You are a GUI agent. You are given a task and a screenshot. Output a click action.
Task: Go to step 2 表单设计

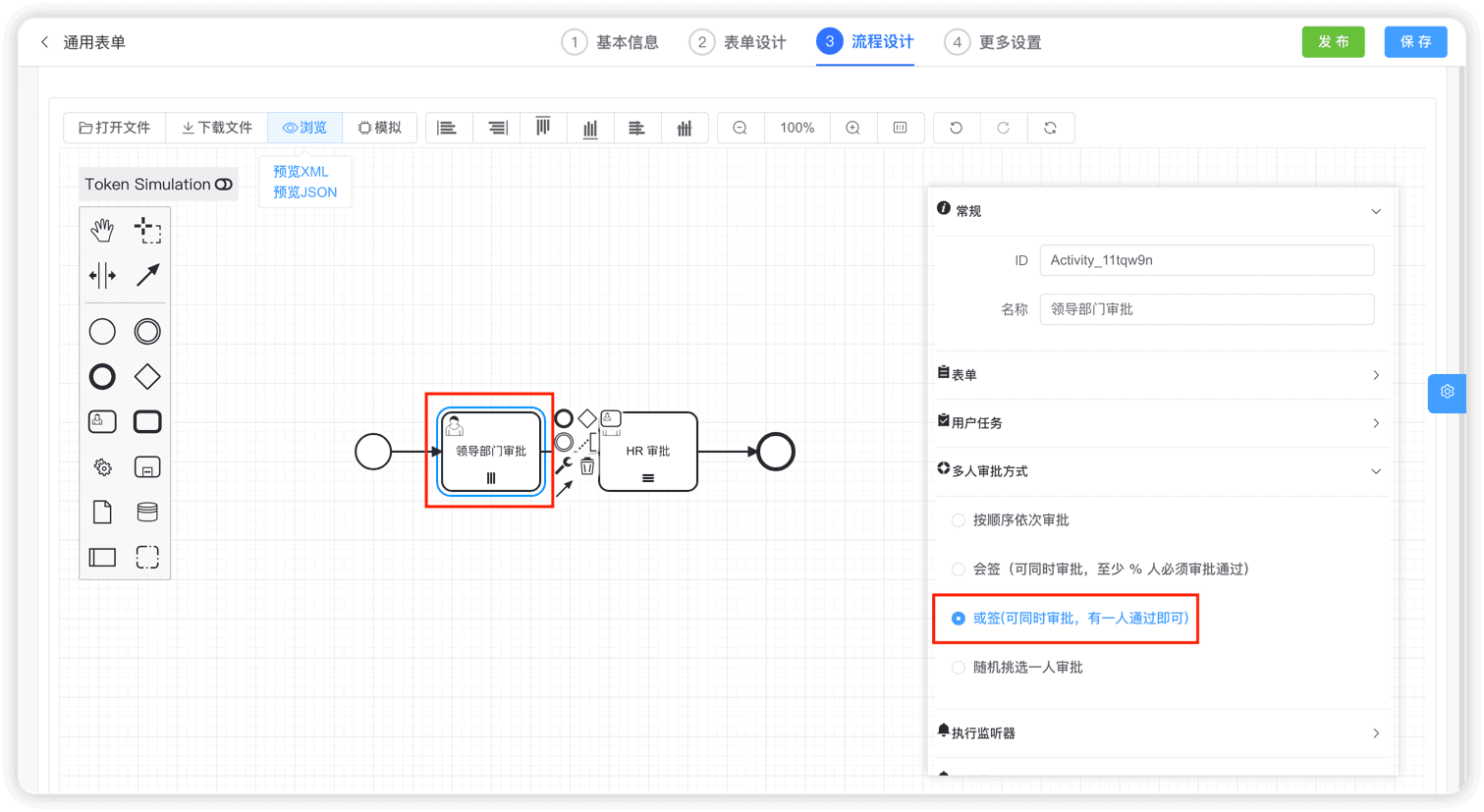(738, 42)
